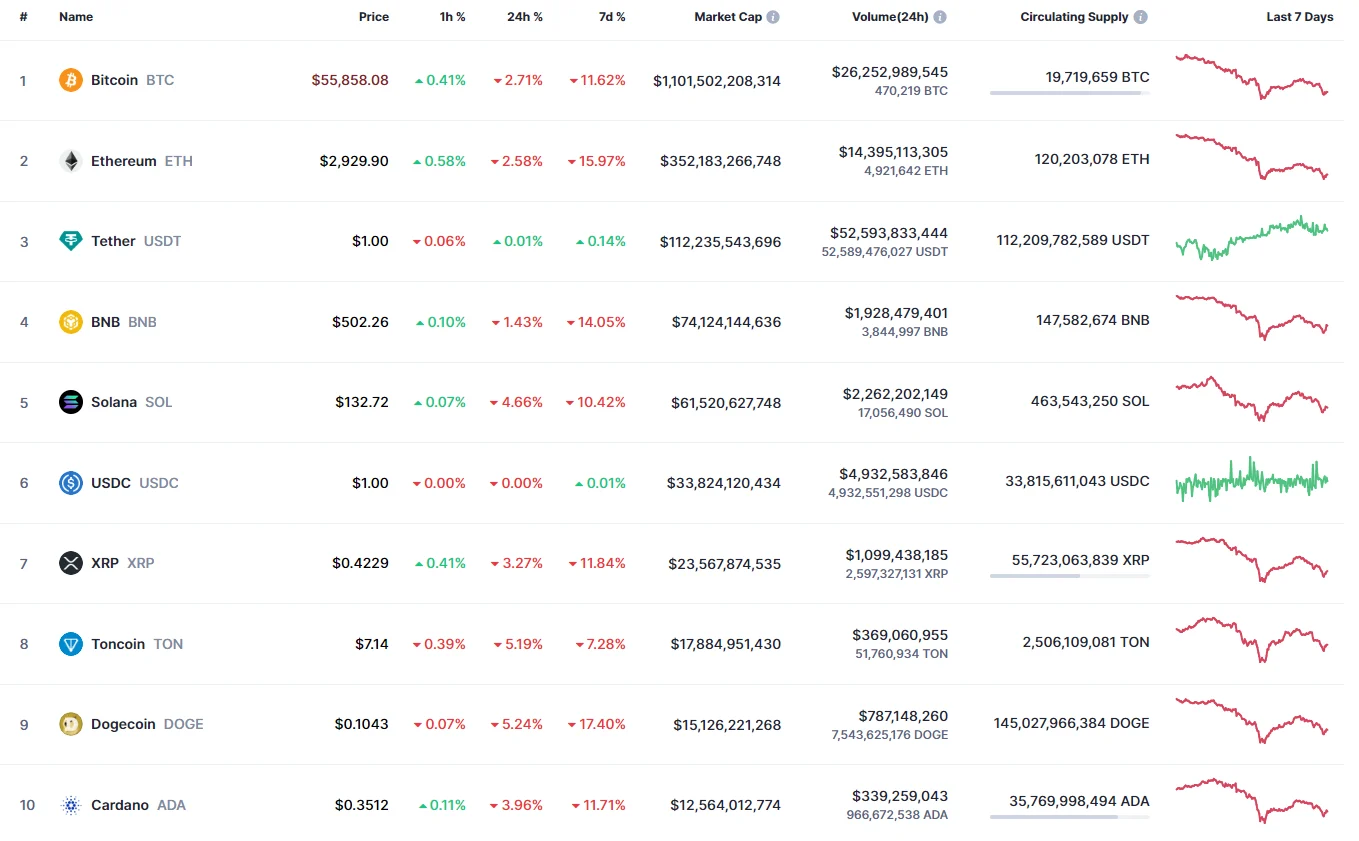1359x841 pixels.
Task: Open the Toncoin TON name link
Action: pos(118,644)
